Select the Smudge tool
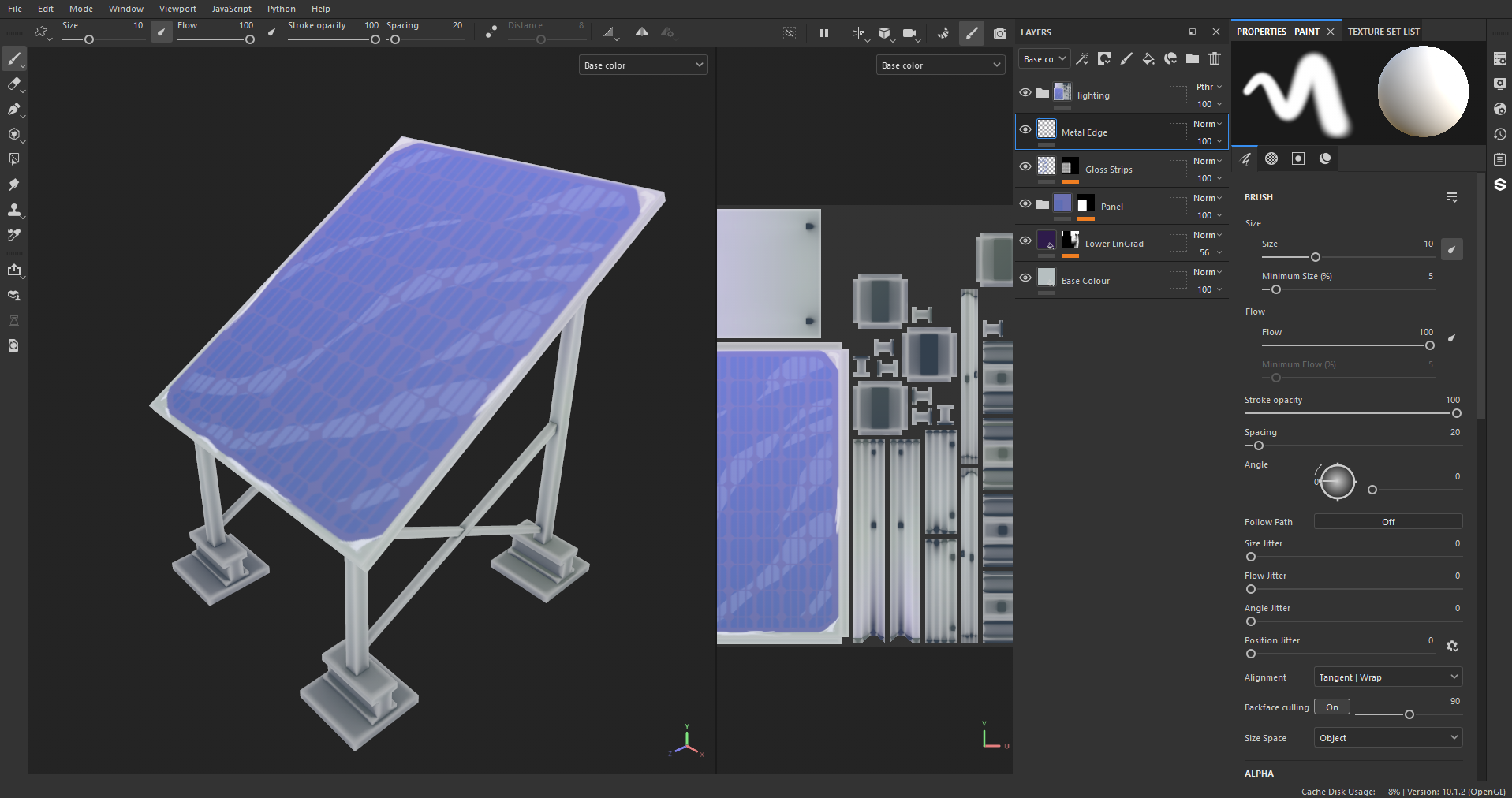The width and height of the screenshot is (1512, 798). [14, 185]
